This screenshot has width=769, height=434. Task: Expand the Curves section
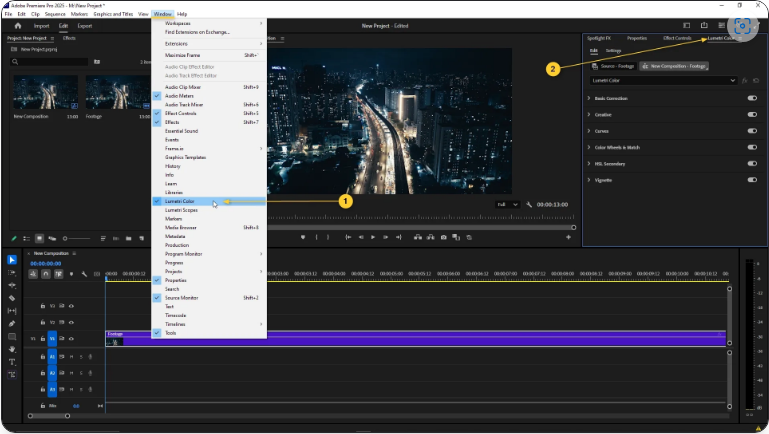(589, 131)
